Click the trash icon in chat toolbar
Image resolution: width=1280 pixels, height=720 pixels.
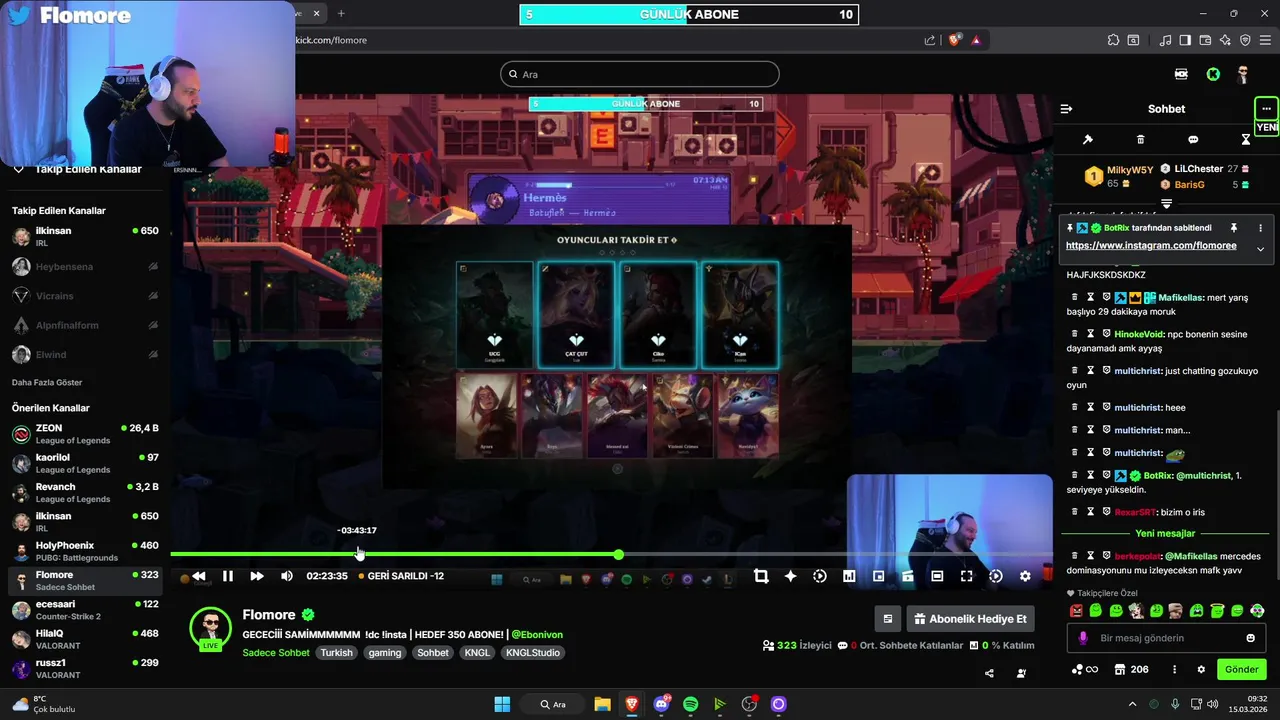1140,139
